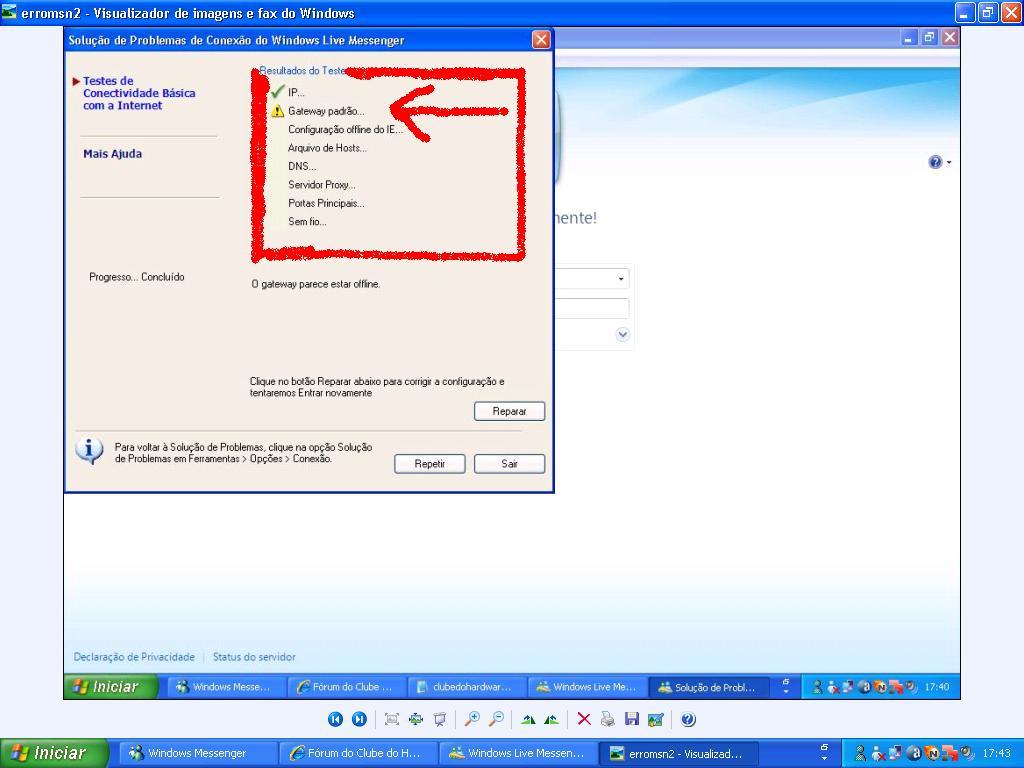Open image for editing via toolbar icon
The height and width of the screenshot is (768, 1024).
(656, 719)
